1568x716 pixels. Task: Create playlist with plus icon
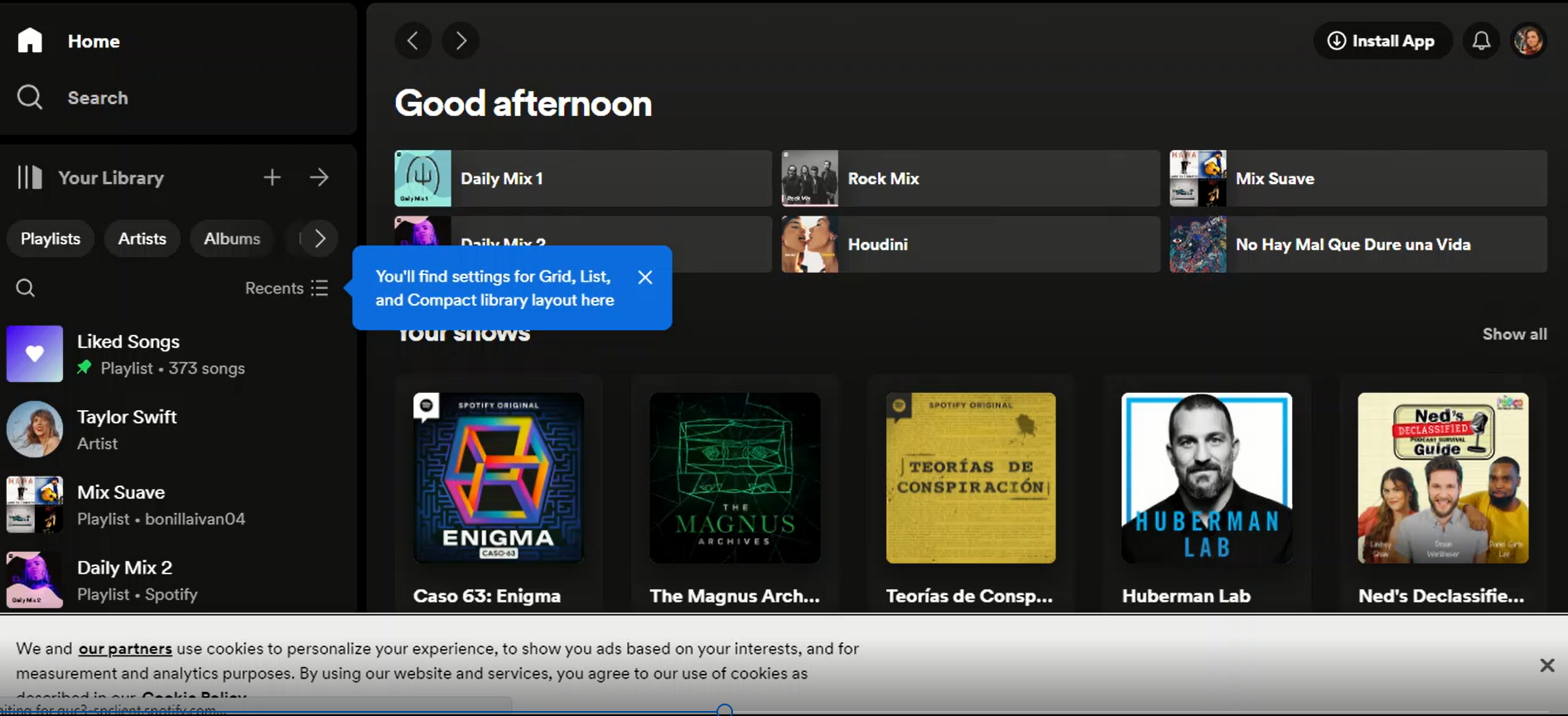(272, 177)
